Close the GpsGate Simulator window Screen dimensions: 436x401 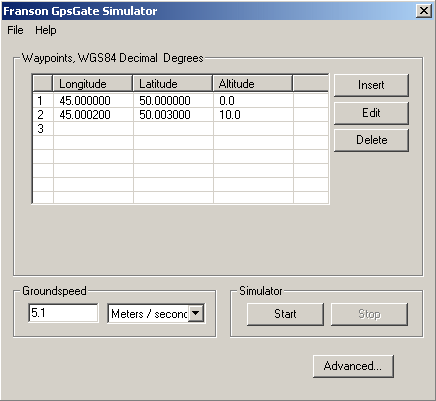coord(424,11)
